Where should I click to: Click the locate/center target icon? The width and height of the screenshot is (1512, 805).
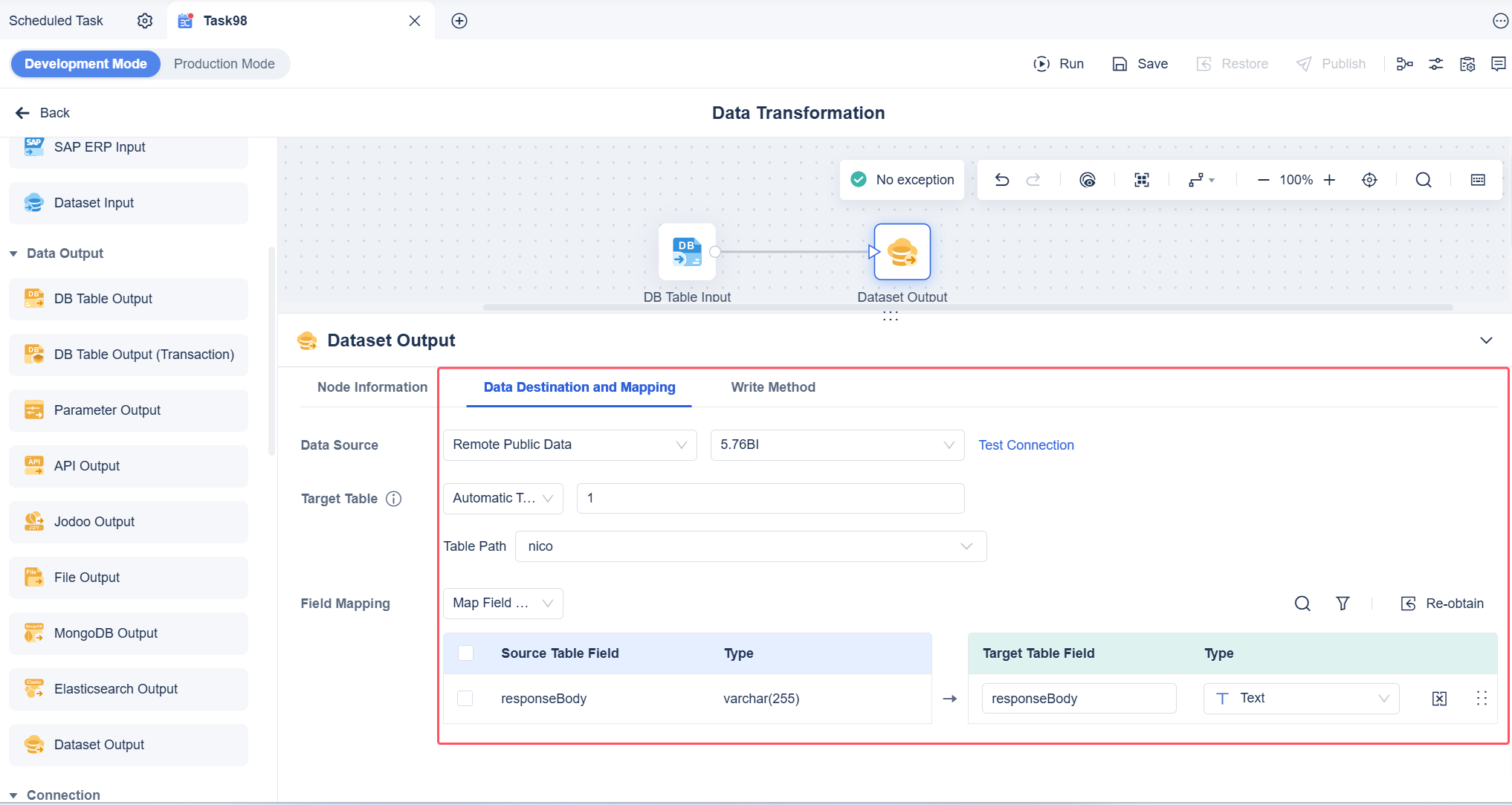tap(1369, 180)
